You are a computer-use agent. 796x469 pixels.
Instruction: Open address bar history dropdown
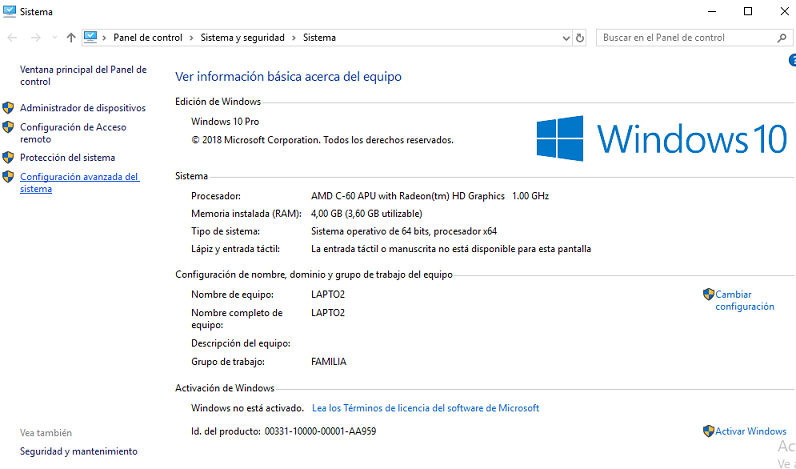tap(567, 38)
